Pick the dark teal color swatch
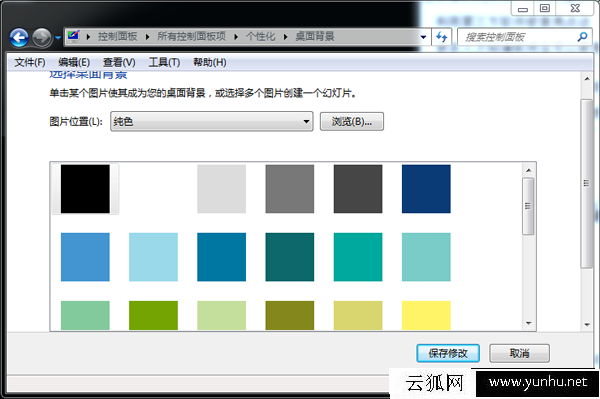 290,257
